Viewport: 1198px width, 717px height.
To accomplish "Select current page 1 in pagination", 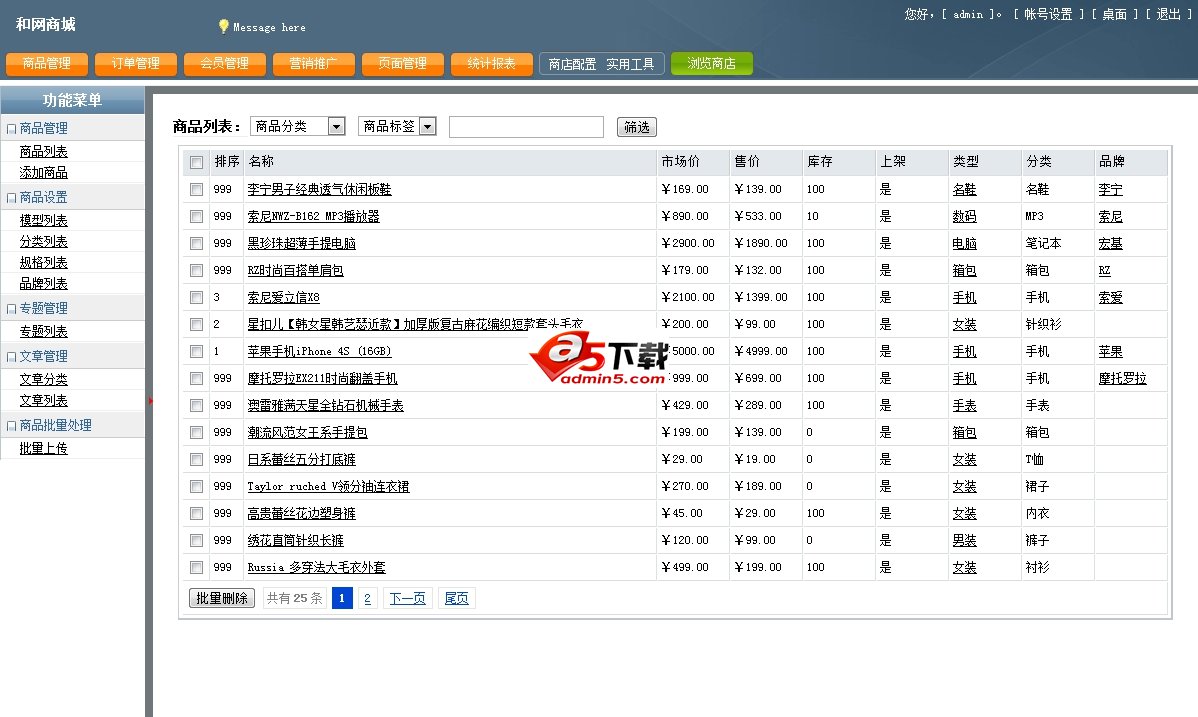I will (x=342, y=598).
